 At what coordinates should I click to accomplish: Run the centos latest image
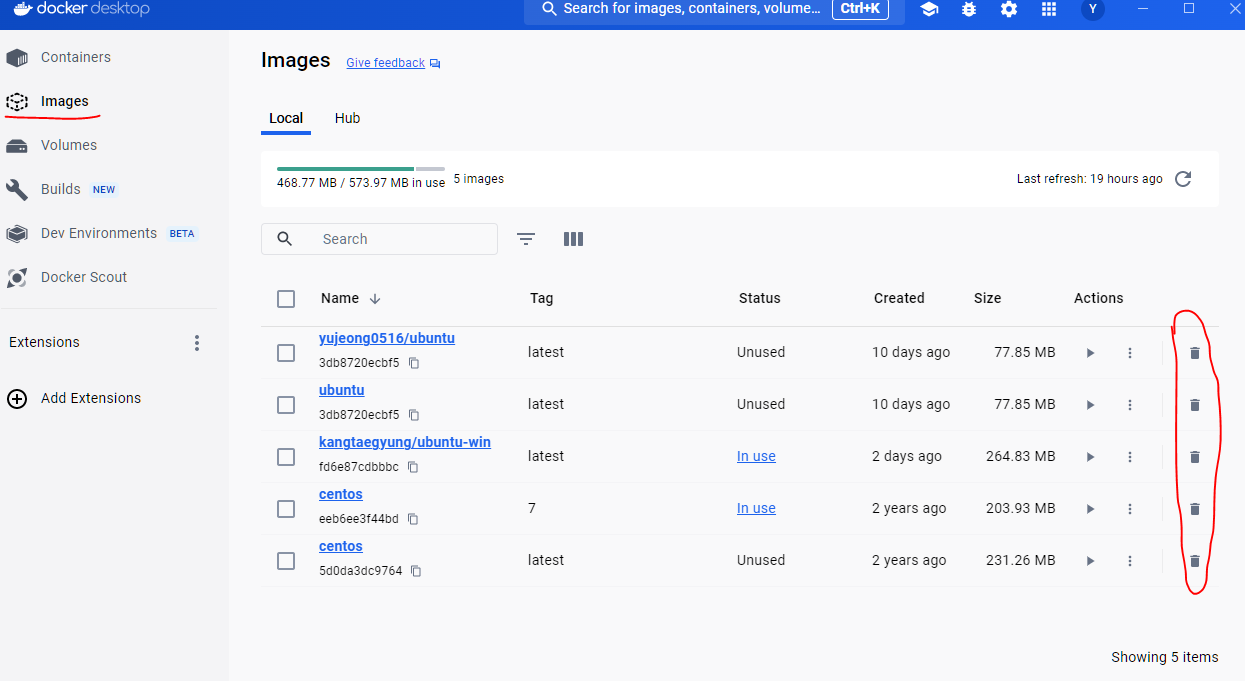(x=1090, y=561)
